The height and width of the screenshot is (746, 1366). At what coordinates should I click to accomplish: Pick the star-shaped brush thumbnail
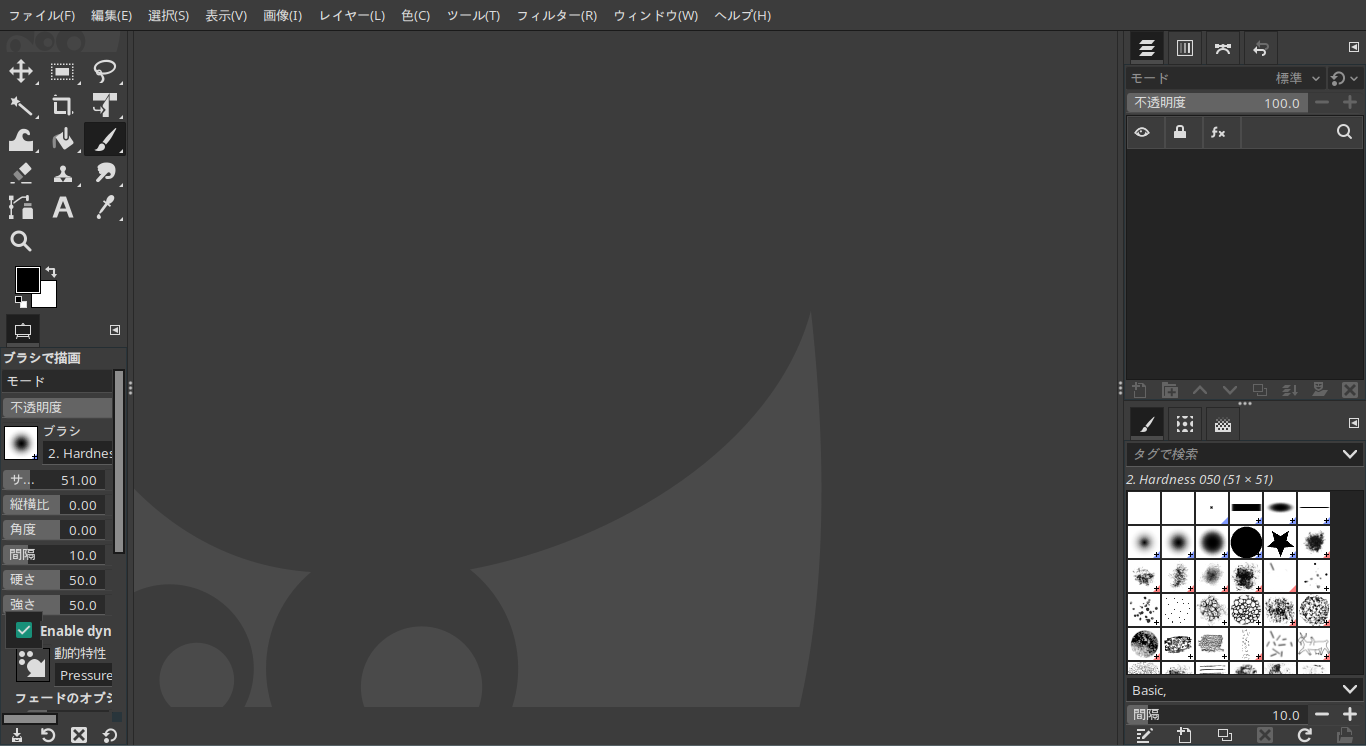[1280, 542]
